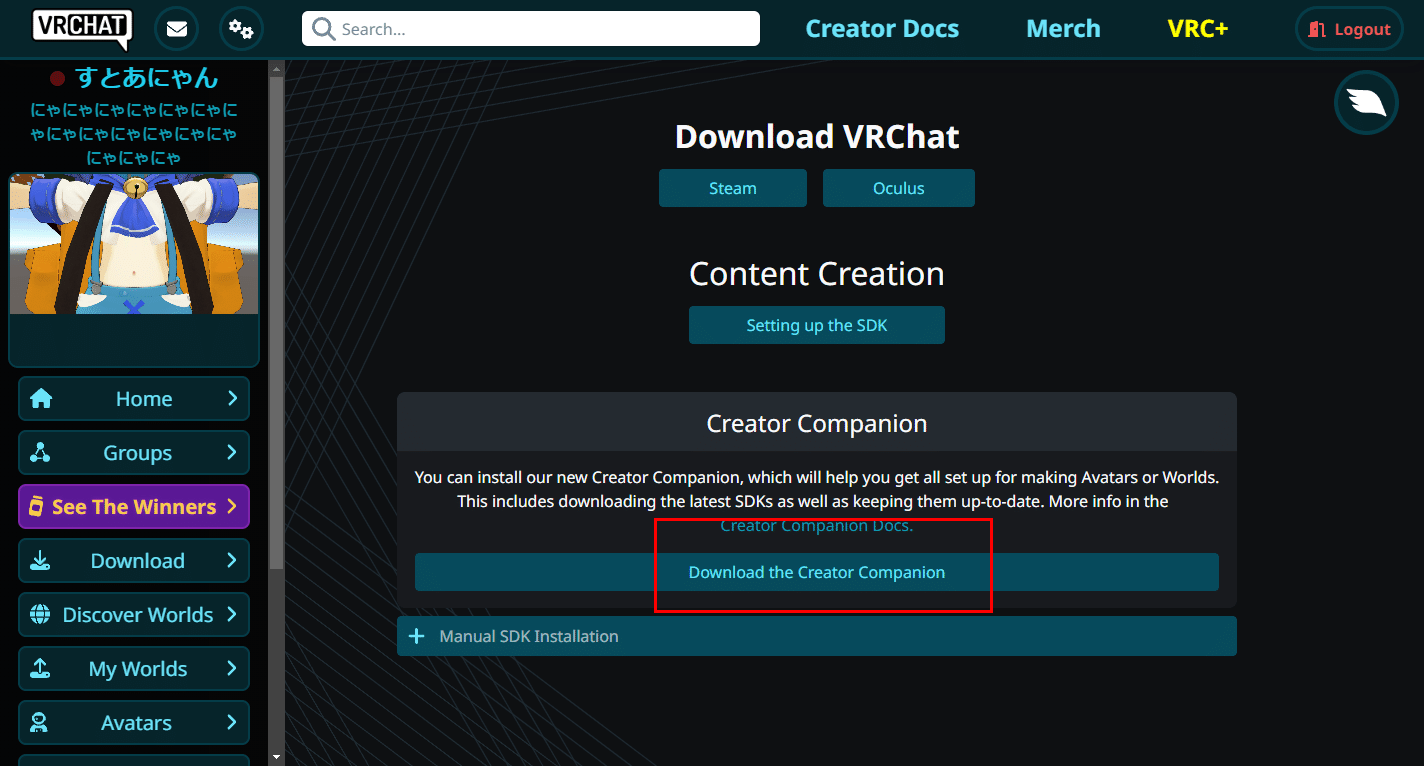Click the settings gear icon
The height and width of the screenshot is (766, 1424).
tap(240, 29)
